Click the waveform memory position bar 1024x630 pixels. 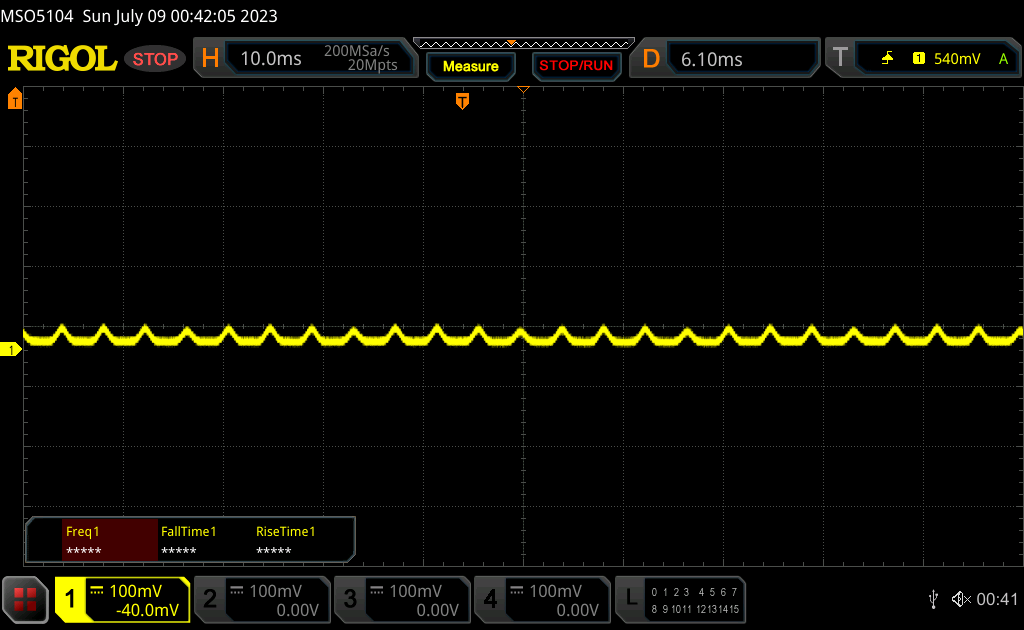coord(524,44)
